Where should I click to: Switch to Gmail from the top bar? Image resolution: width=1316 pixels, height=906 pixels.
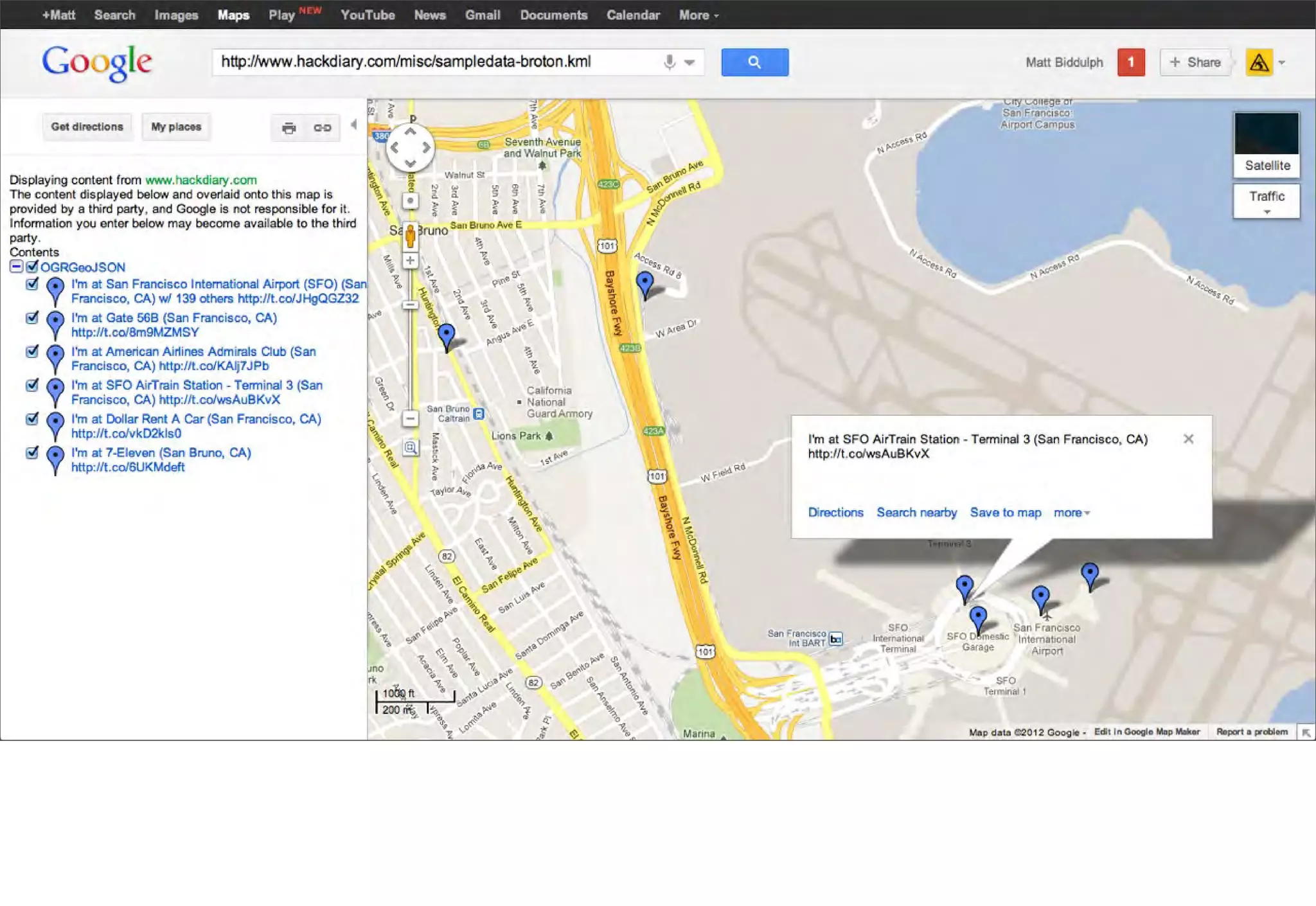click(x=482, y=15)
